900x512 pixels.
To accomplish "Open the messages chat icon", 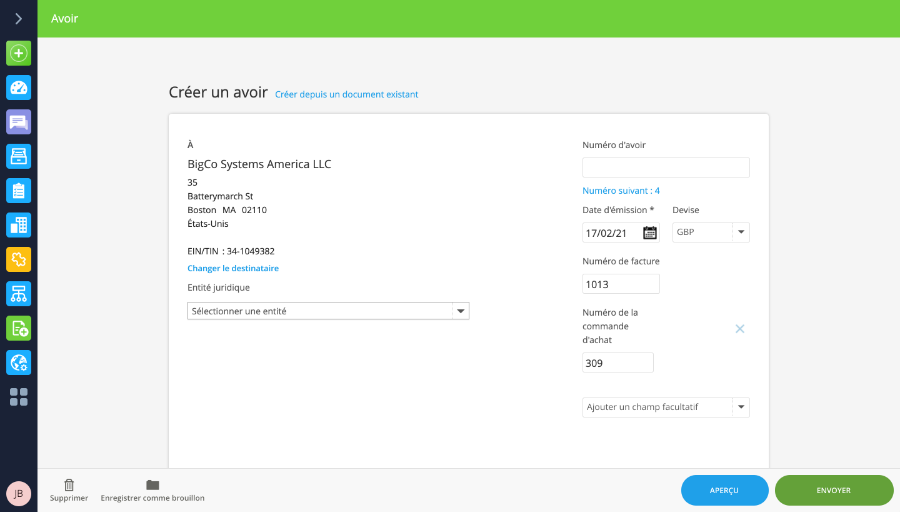I will point(18,122).
